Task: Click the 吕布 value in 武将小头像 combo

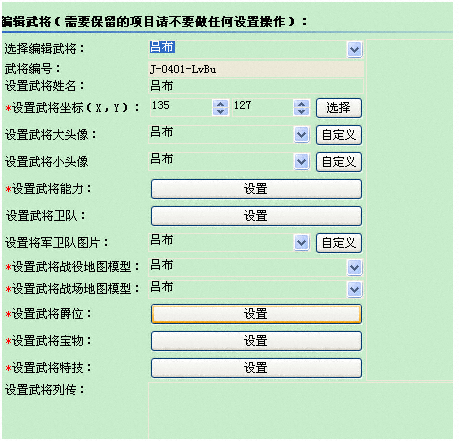Action: [x=162, y=159]
